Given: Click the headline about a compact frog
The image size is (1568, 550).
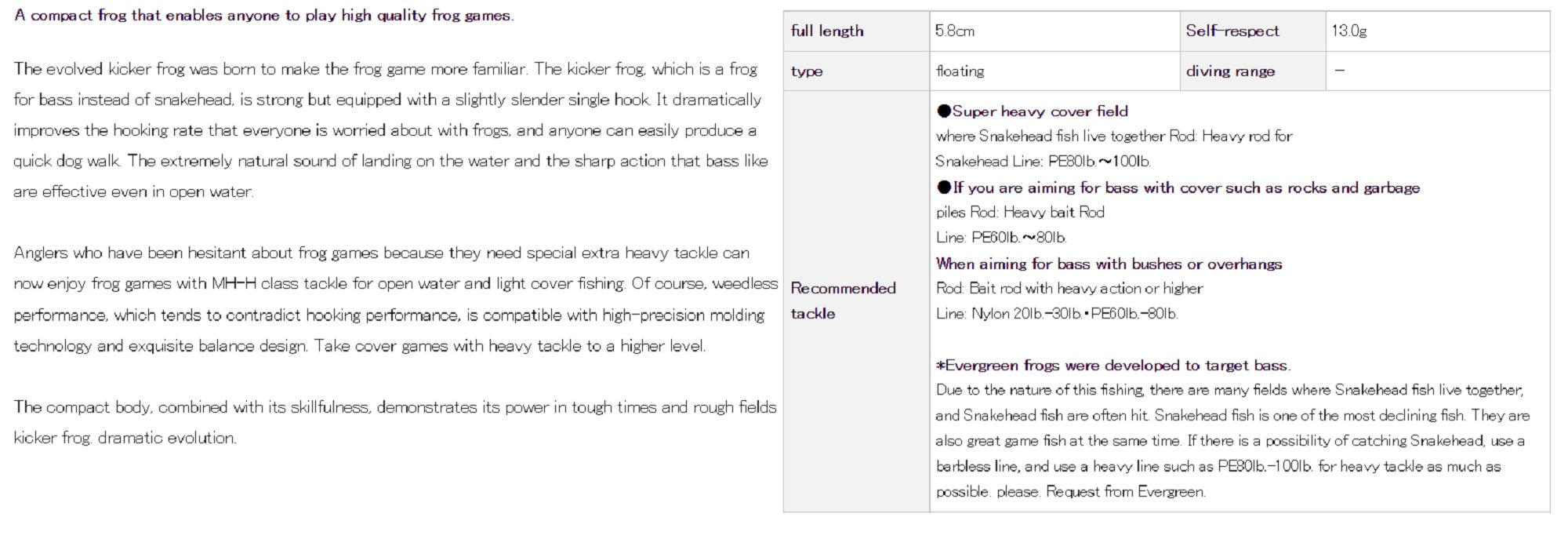Looking at the screenshot, I should pyautogui.click(x=264, y=16).
